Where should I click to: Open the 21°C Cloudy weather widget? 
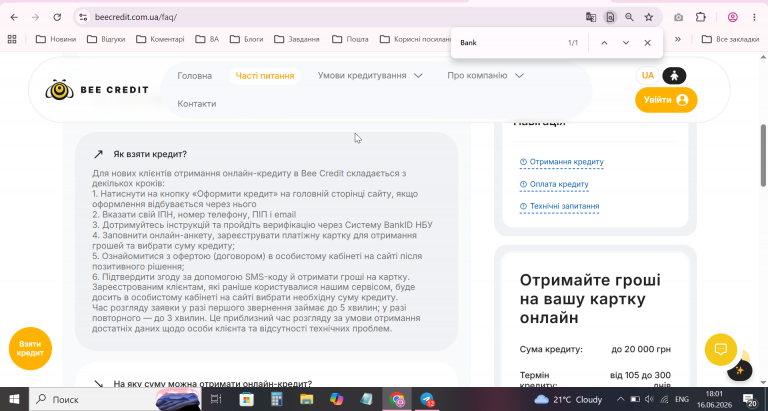click(x=568, y=399)
